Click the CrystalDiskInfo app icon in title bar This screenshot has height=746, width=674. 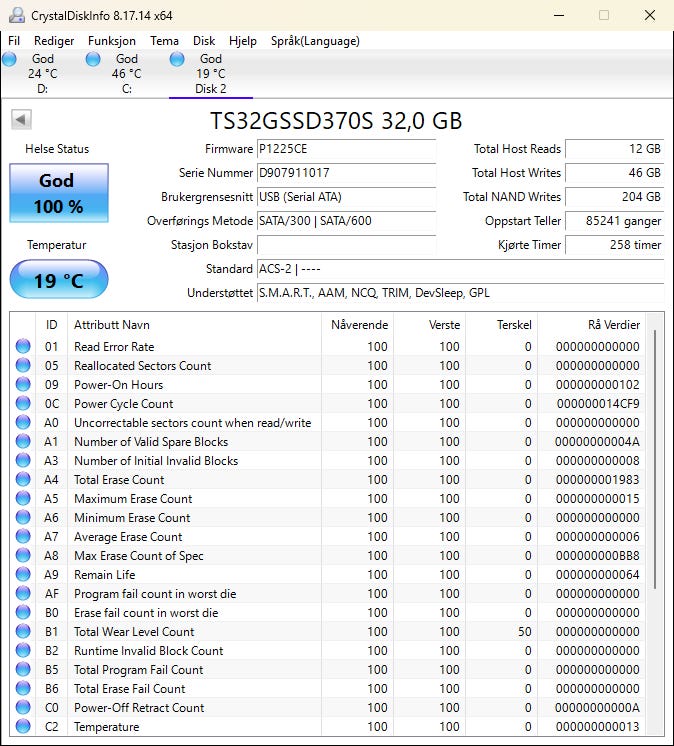(x=15, y=15)
